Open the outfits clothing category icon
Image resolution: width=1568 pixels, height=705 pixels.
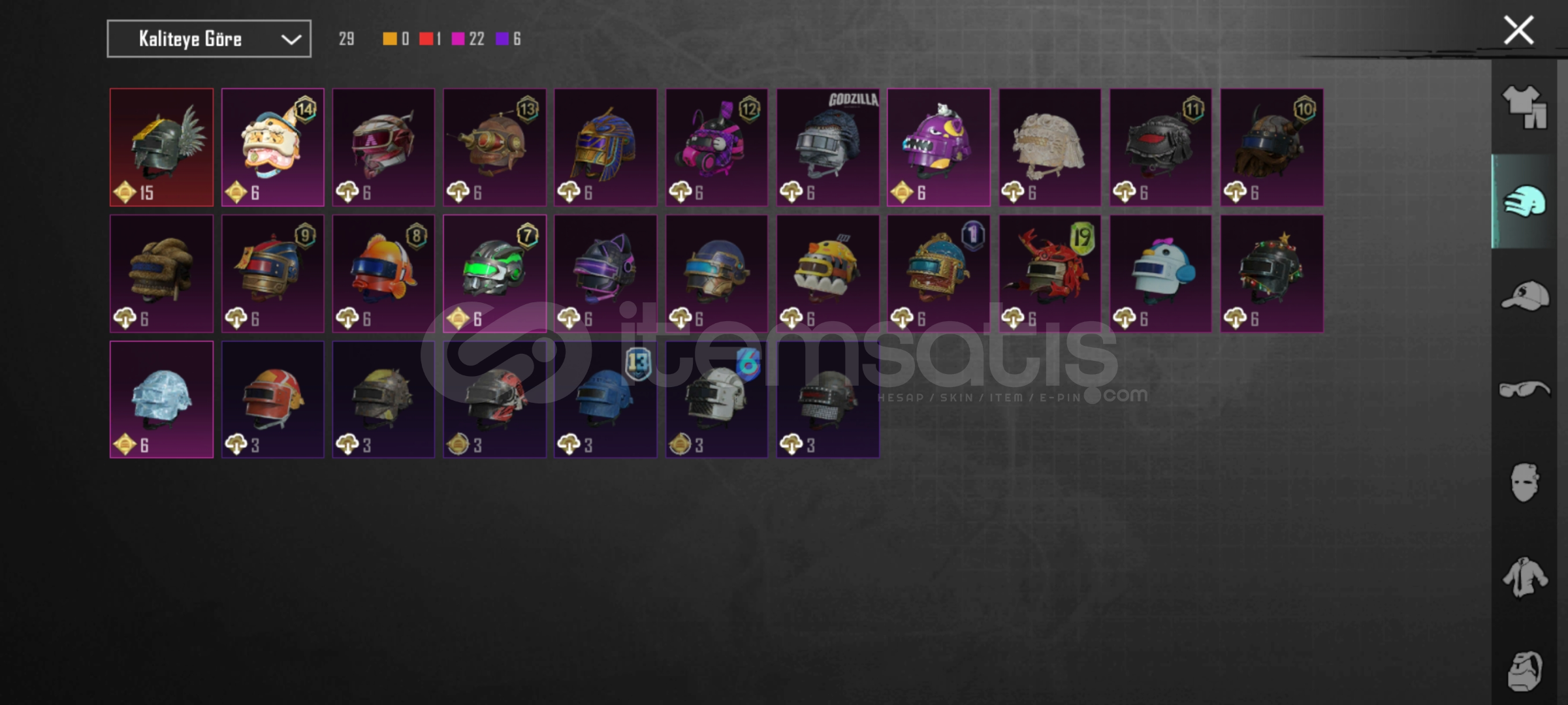1524,106
